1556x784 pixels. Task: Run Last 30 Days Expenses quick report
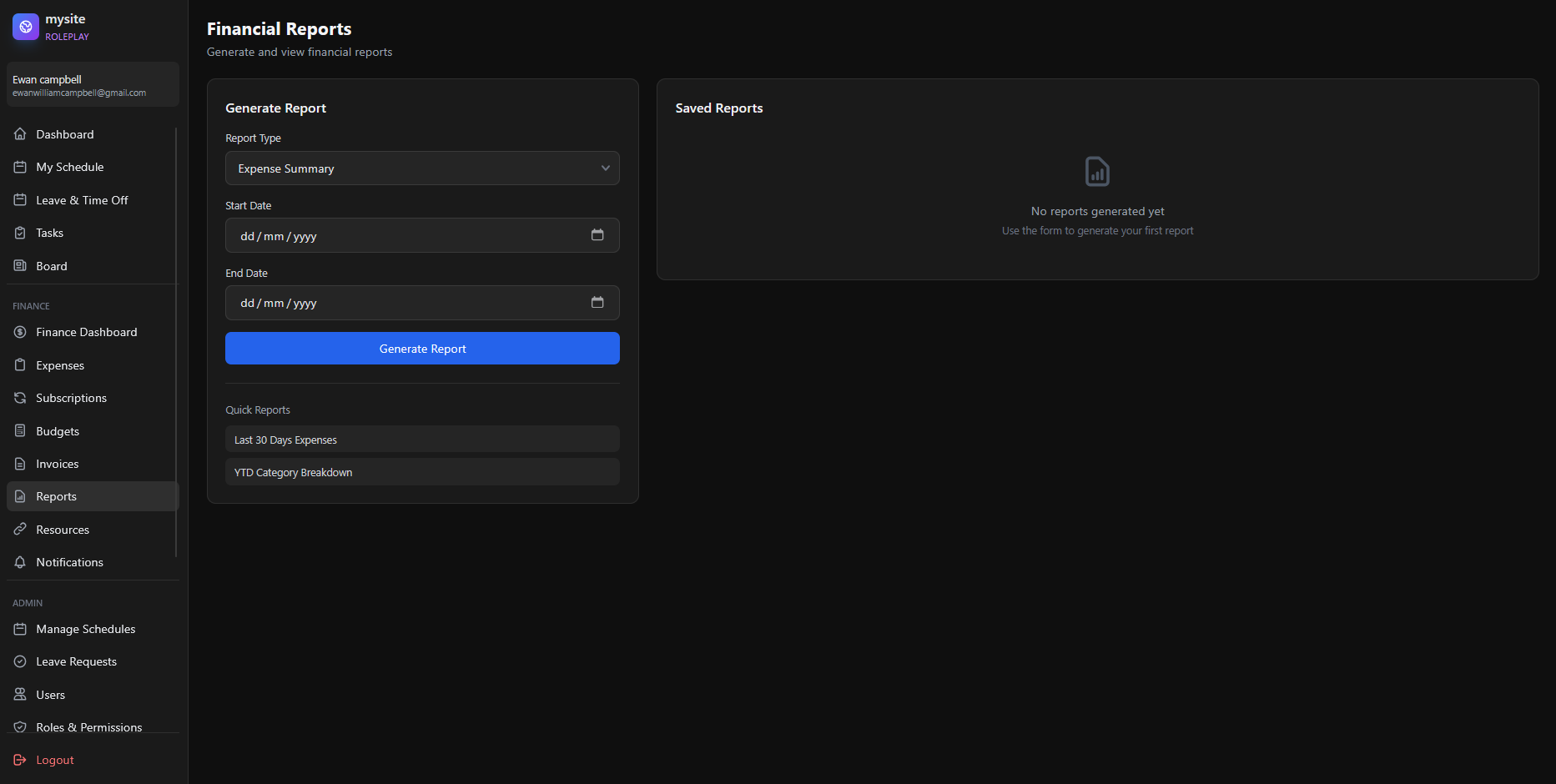422,440
